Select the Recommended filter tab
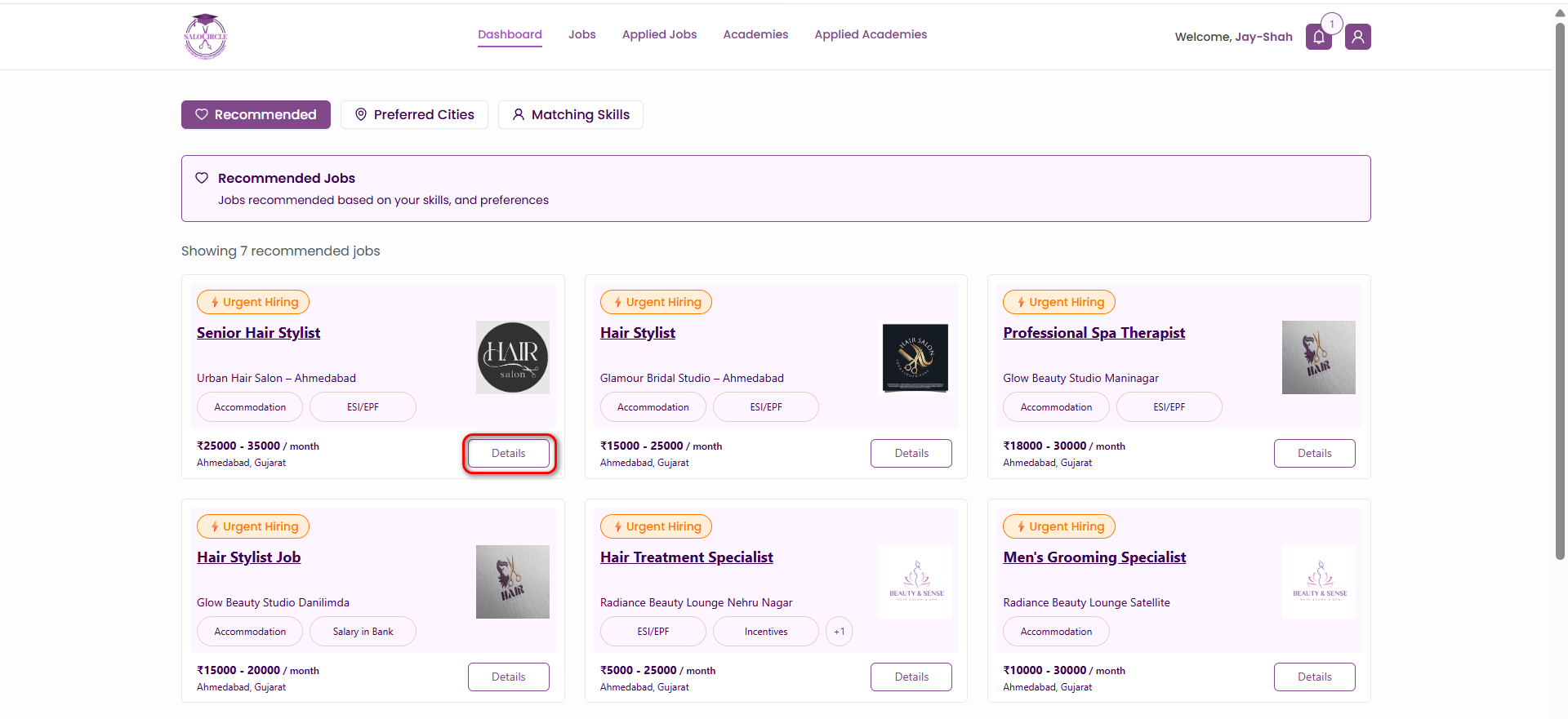The width and height of the screenshot is (1568, 719). point(256,114)
